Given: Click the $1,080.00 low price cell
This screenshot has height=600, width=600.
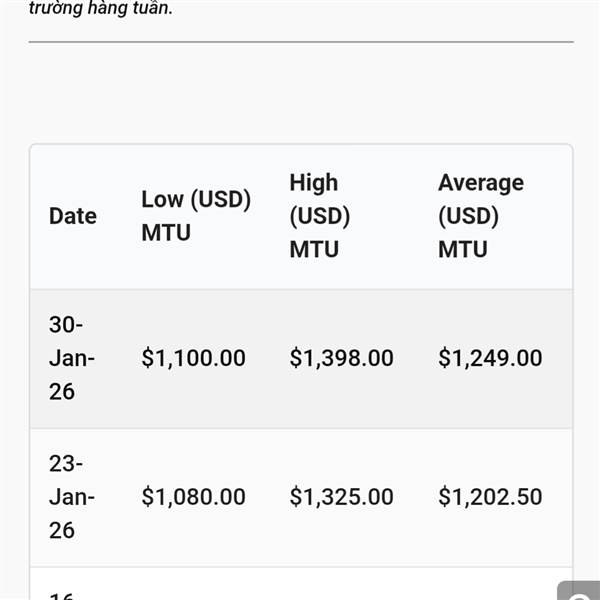Looking at the screenshot, I should 193,497.
